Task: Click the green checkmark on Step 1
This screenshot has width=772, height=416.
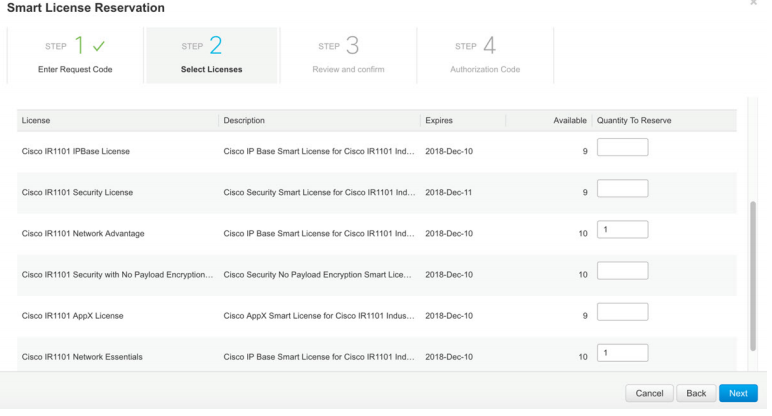Action: (99, 46)
